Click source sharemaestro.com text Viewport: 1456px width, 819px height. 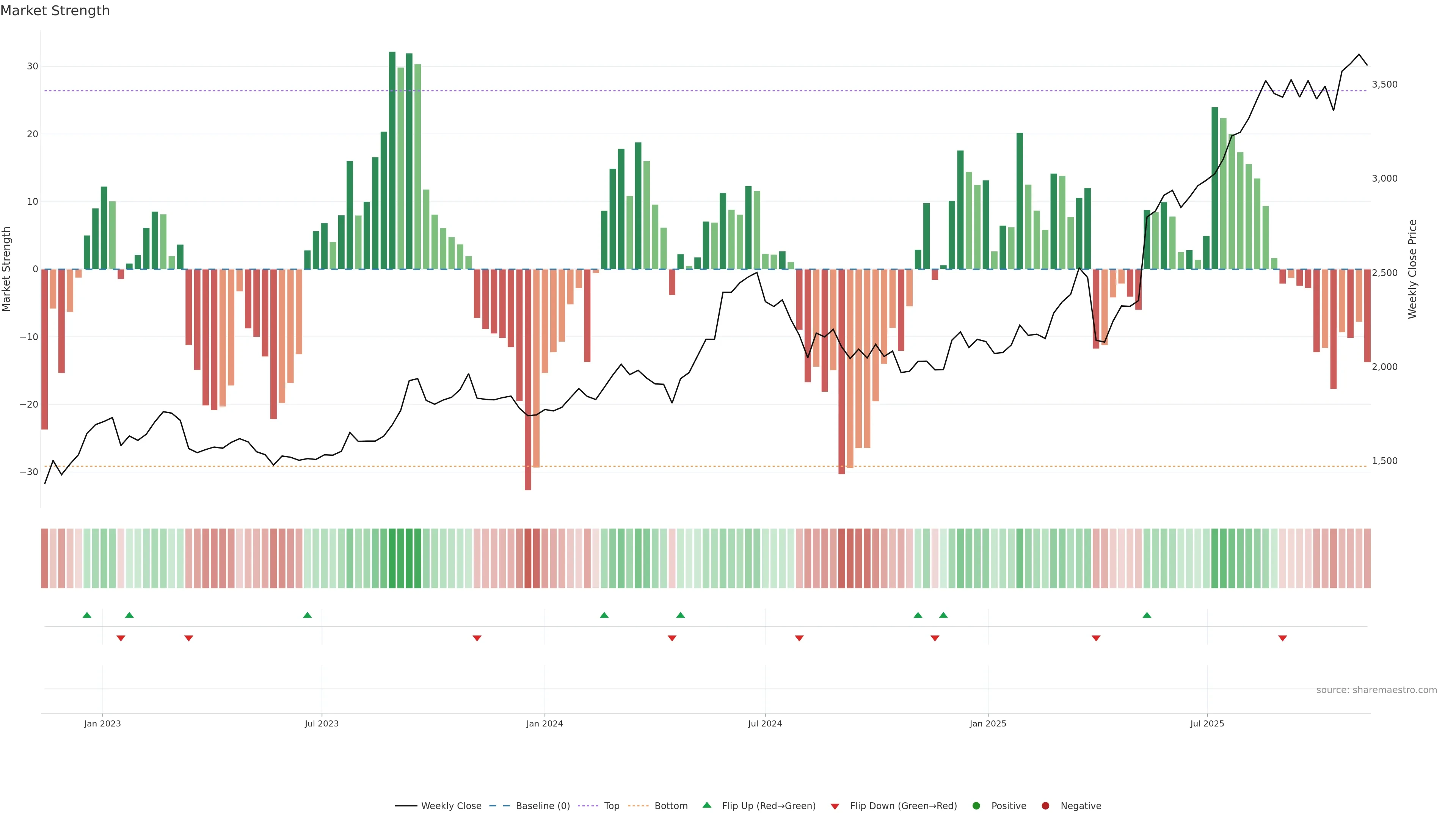click(1376, 690)
